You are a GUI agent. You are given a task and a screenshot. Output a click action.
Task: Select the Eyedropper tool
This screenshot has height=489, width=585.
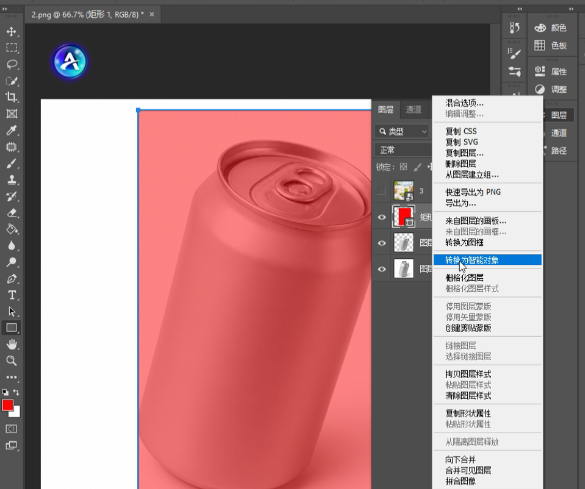coord(11,130)
